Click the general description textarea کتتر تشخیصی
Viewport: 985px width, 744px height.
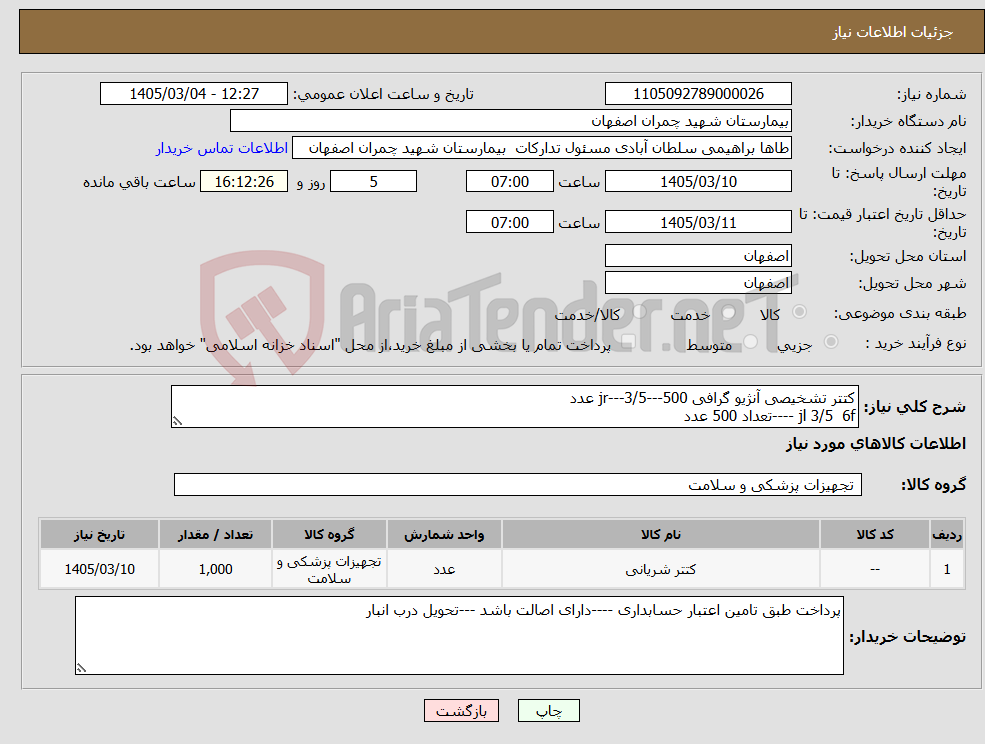click(514, 407)
